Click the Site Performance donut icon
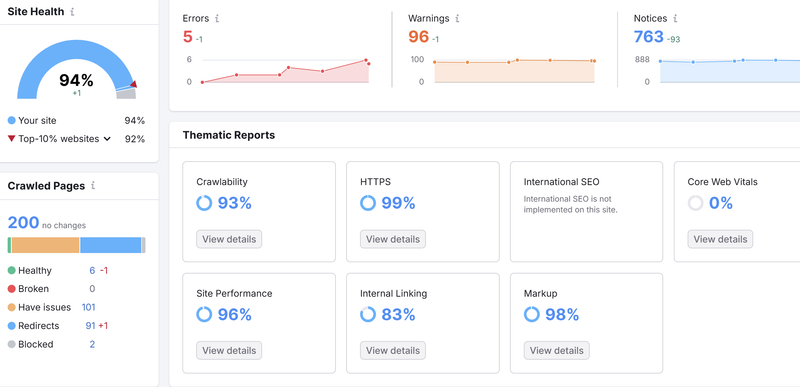This screenshot has height=387, width=800. point(204,314)
